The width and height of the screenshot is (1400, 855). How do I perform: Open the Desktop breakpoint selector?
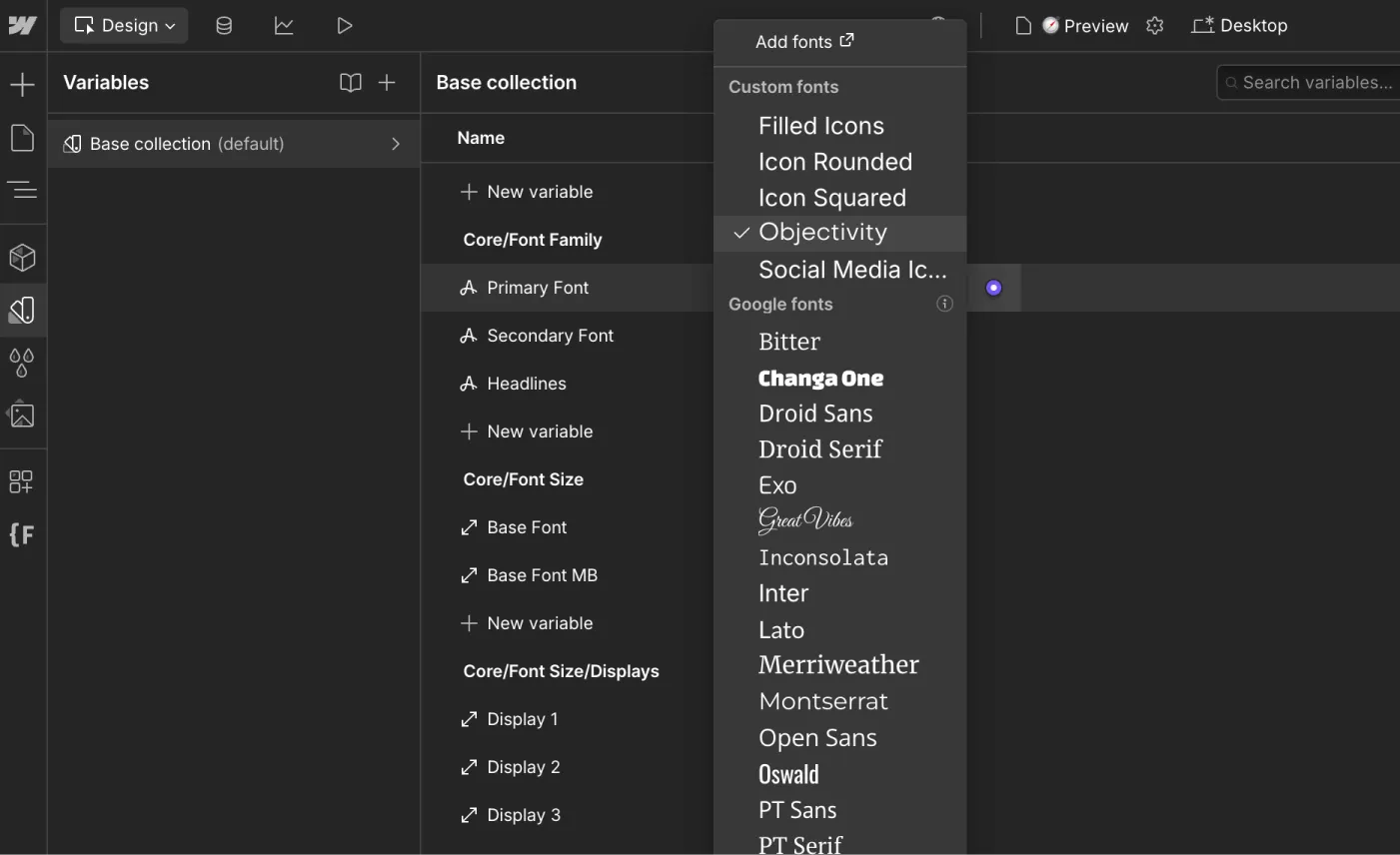(1239, 25)
